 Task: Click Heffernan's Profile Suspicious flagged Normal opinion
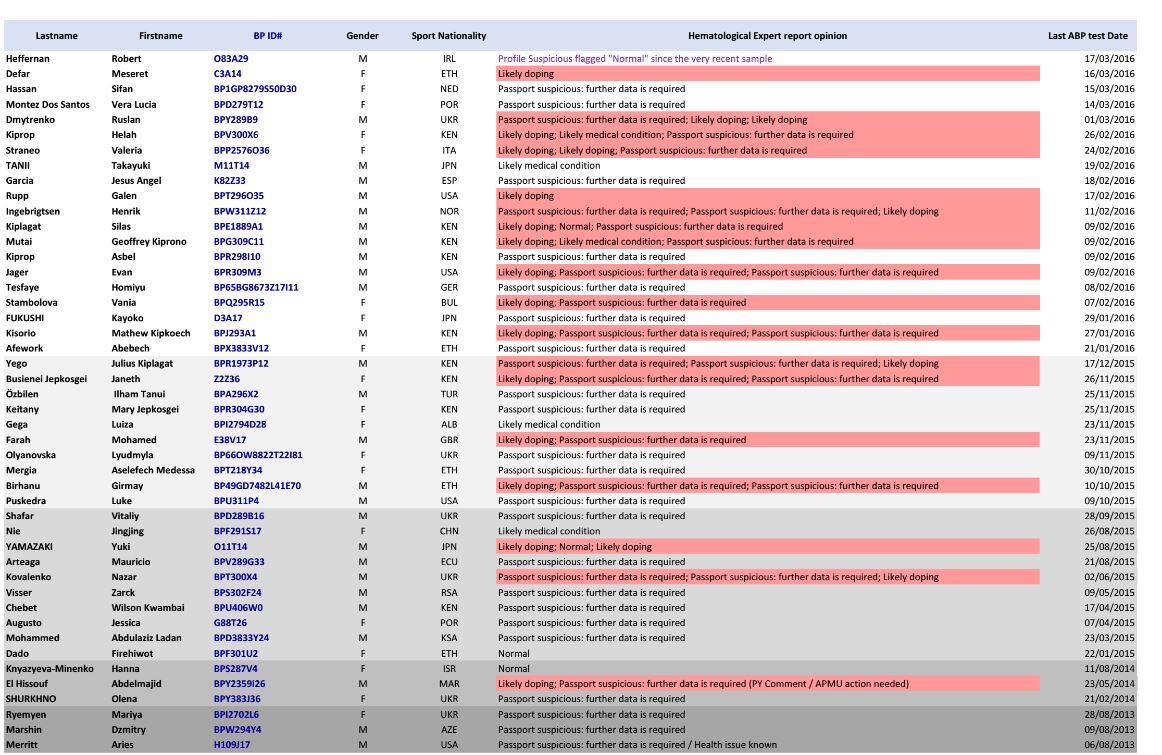click(635, 59)
